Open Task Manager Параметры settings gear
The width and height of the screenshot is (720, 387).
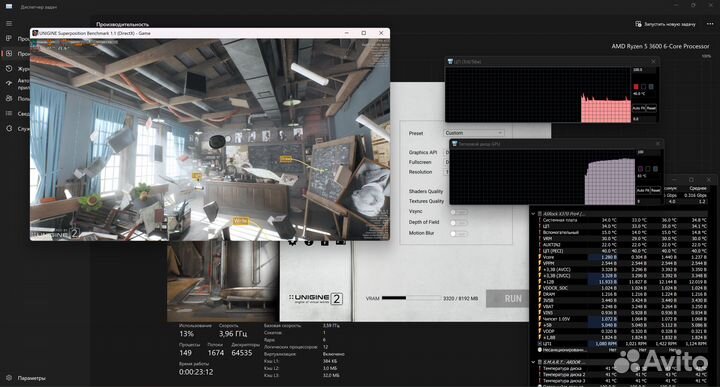click(9, 378)
